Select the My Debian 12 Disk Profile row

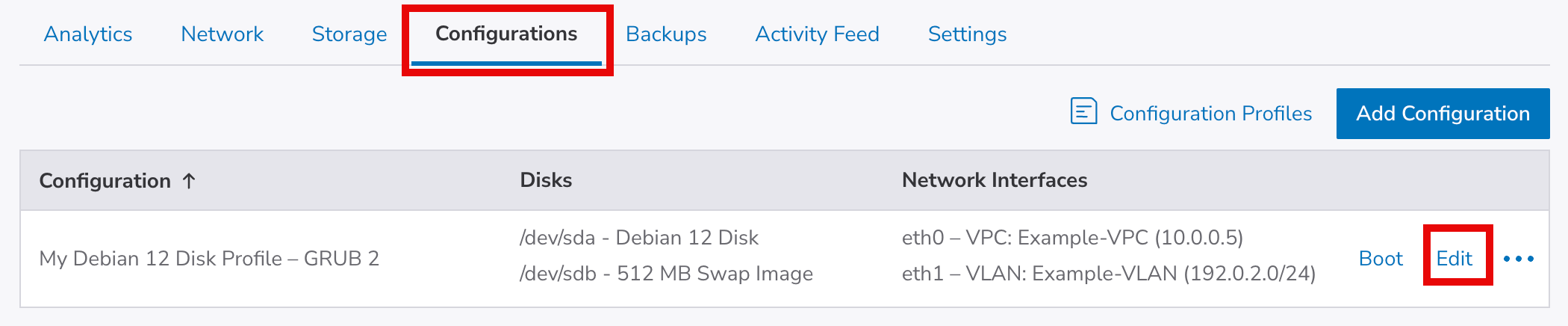pyautogui.click(x=209, y=259)
